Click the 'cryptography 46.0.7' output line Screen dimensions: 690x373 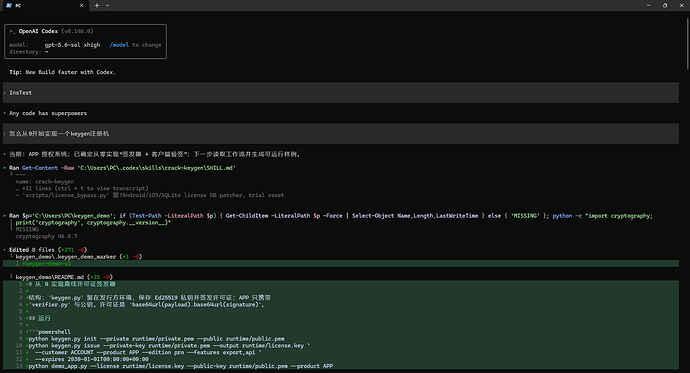coord(46,236)
